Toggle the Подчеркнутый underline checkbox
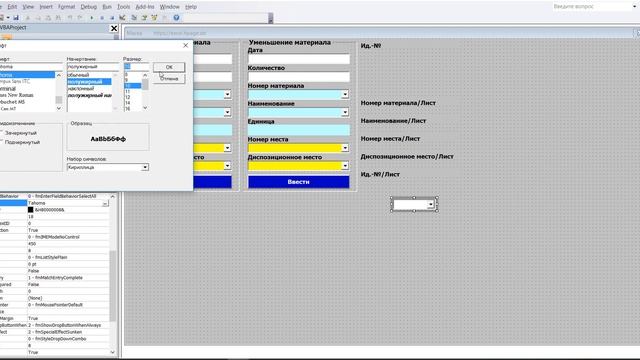The height and width of the screenshot is (360, 640). click(1, 142)
